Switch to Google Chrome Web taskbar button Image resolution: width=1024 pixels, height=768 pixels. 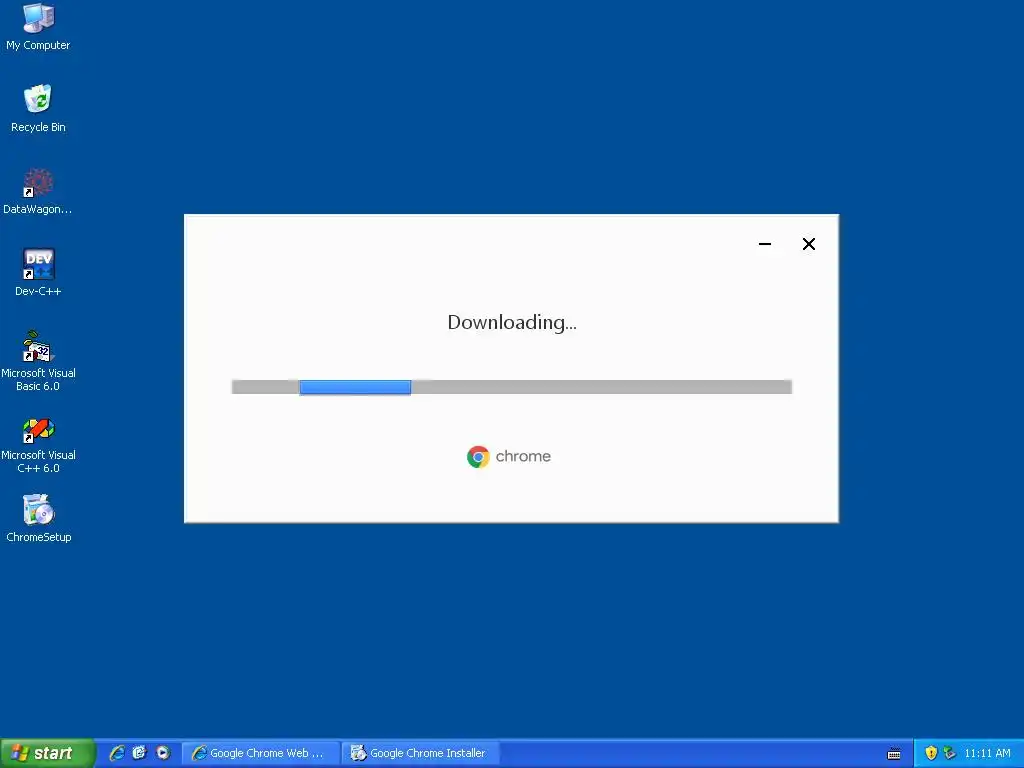261,753
